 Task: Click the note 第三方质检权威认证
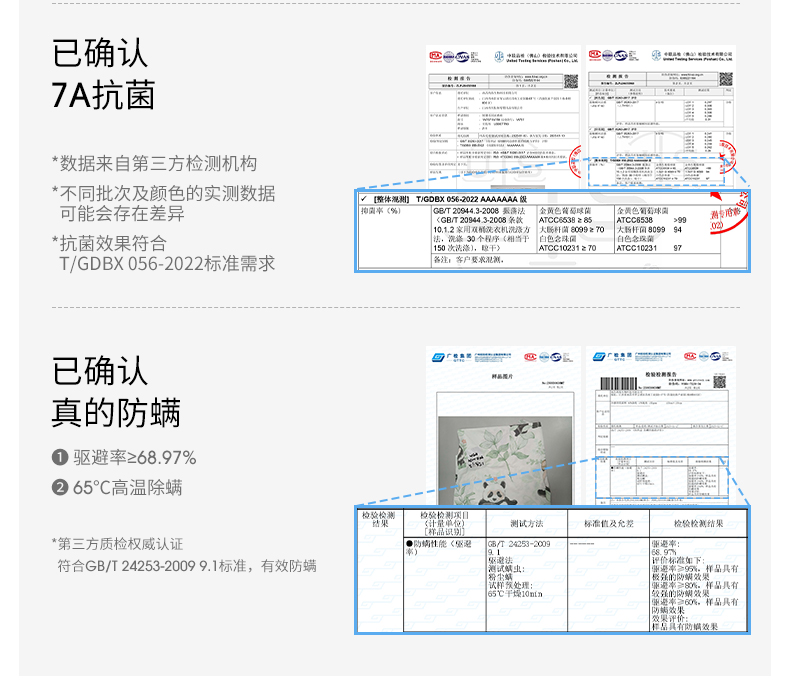click(120, 544)
